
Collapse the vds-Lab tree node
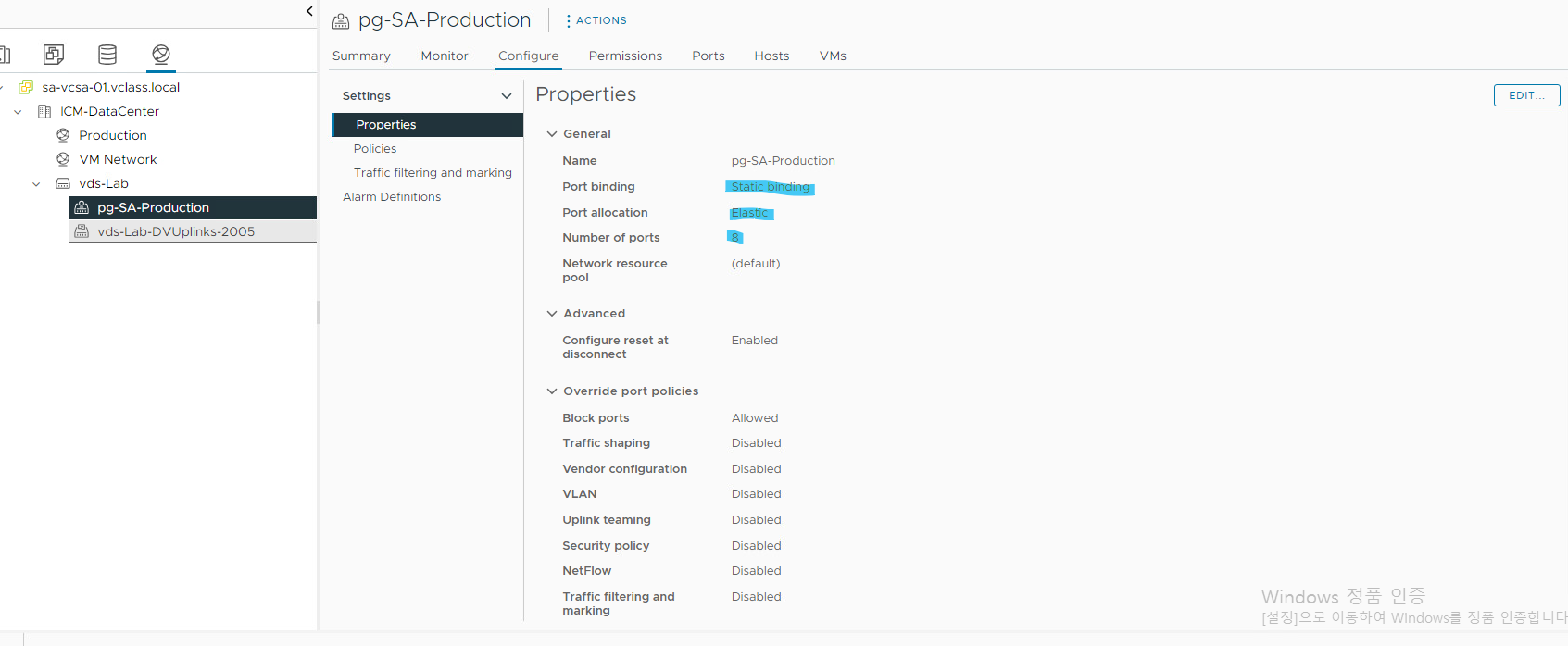tap(36, 183)
